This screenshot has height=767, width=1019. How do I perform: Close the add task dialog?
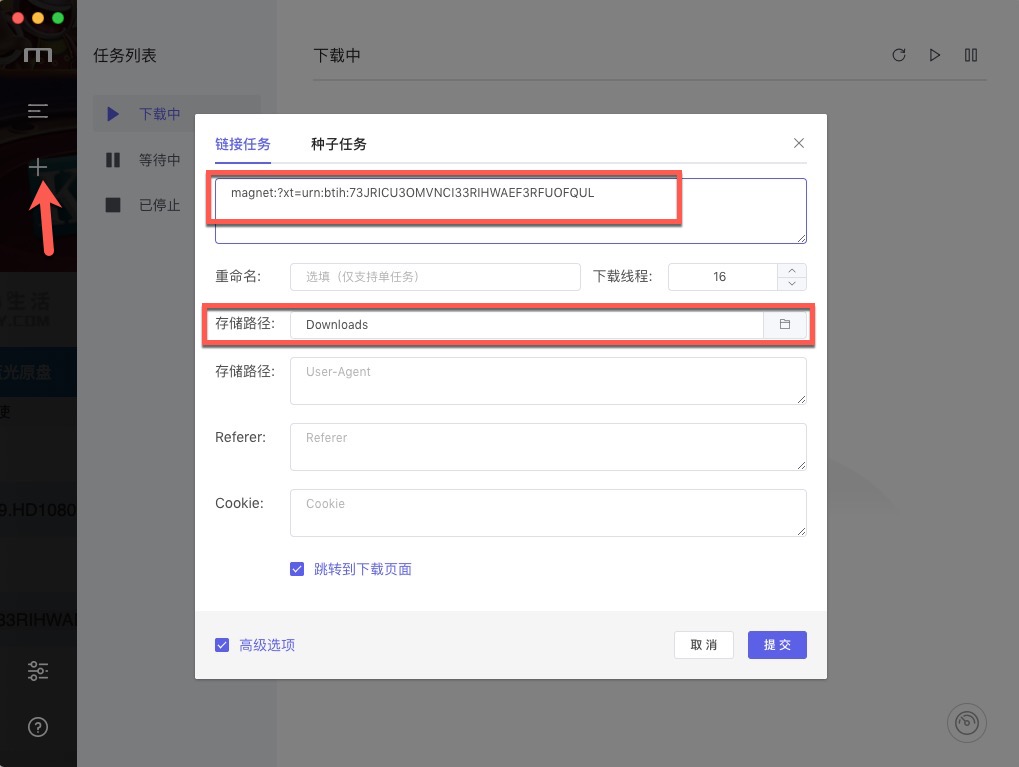tap(799, 143)
